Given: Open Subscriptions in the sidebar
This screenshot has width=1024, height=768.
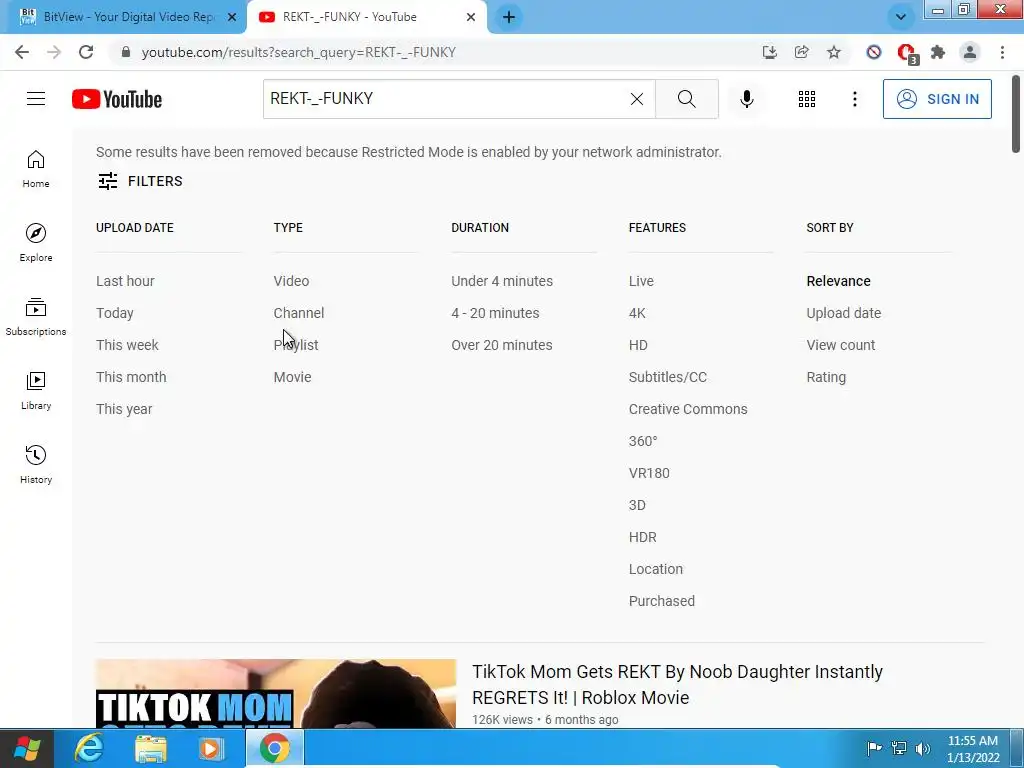Looking at the screenshot, I should [36, 317].
